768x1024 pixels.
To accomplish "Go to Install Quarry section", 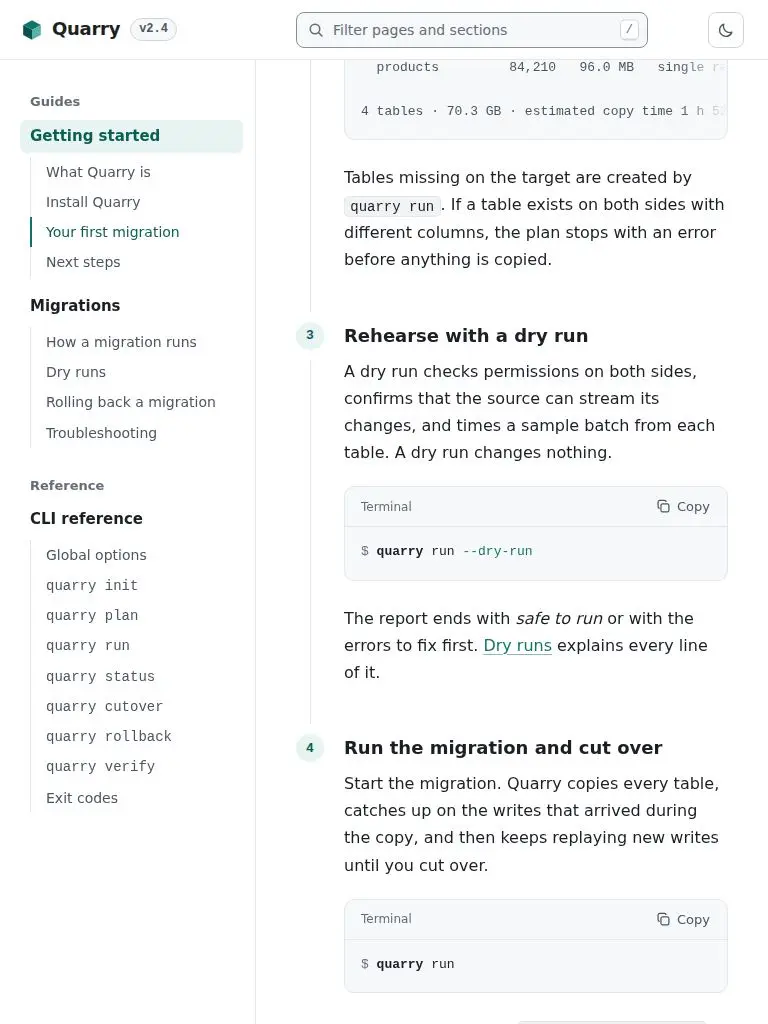I will [93, 202].
